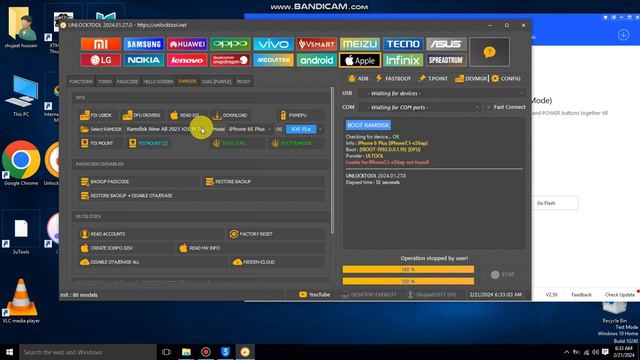The width and height of the screenshot is (640, 360).
Task: Select the Qualcomm Snapdragon tile
Action: point(230,60)
